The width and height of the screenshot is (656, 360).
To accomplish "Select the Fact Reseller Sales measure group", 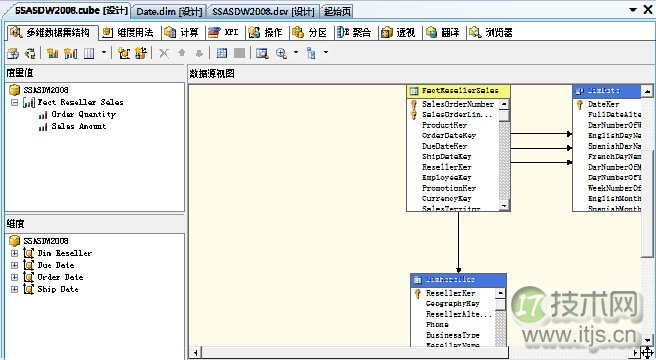I will click(80, 102).
